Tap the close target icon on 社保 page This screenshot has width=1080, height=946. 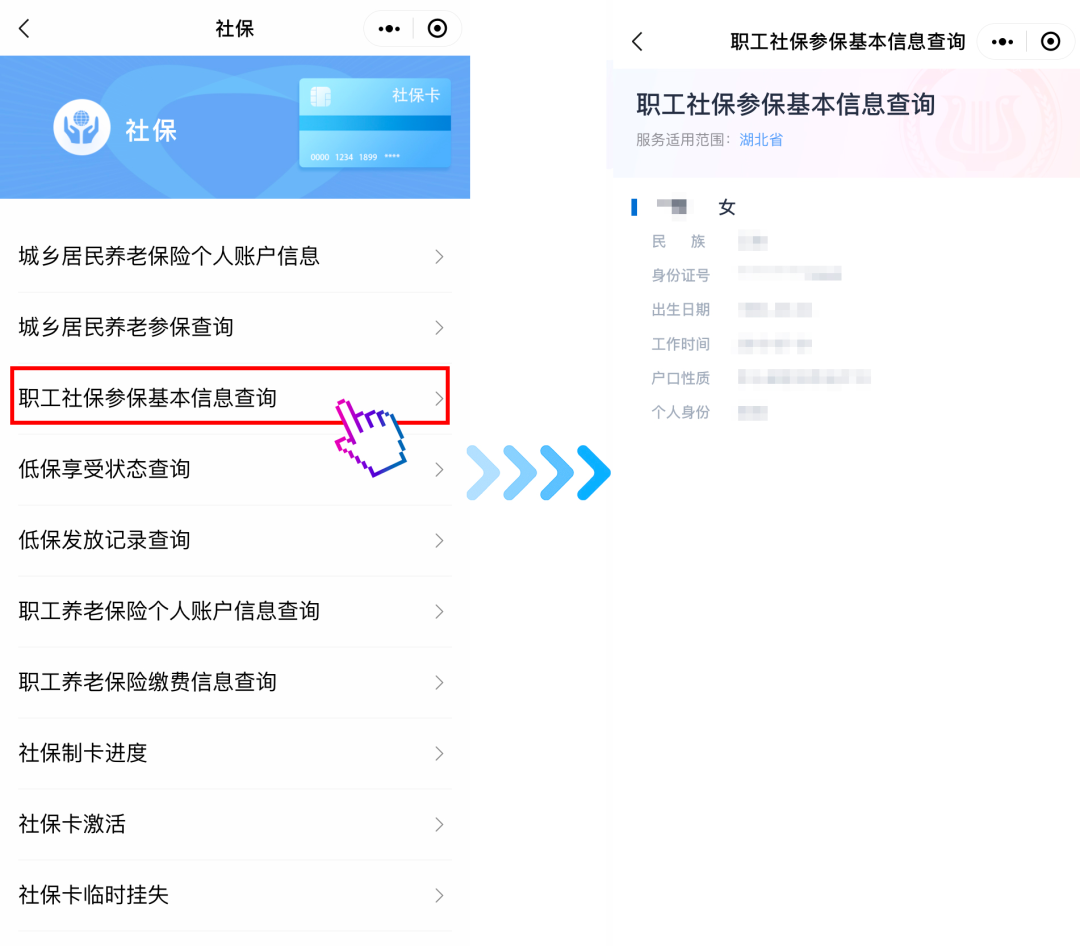click(x=437, y=28)
